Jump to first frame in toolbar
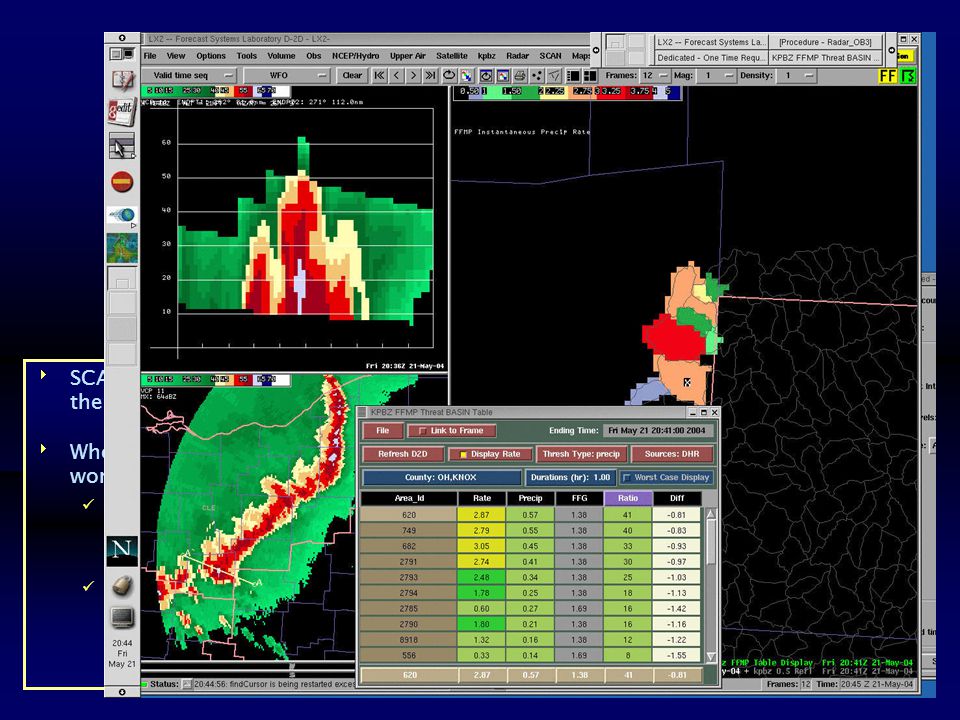This screenshot has width=960, height=720. click(379, 75)
